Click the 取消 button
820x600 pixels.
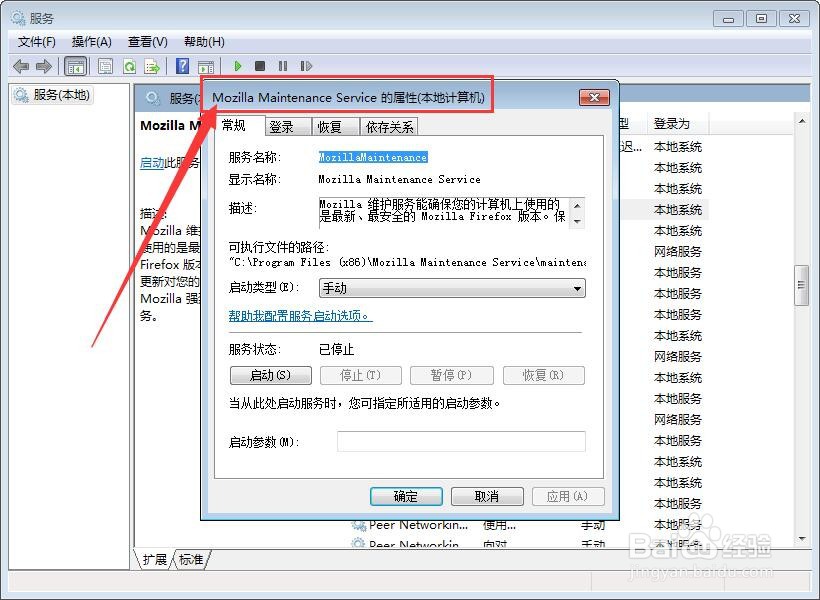[x=487, y=496]
